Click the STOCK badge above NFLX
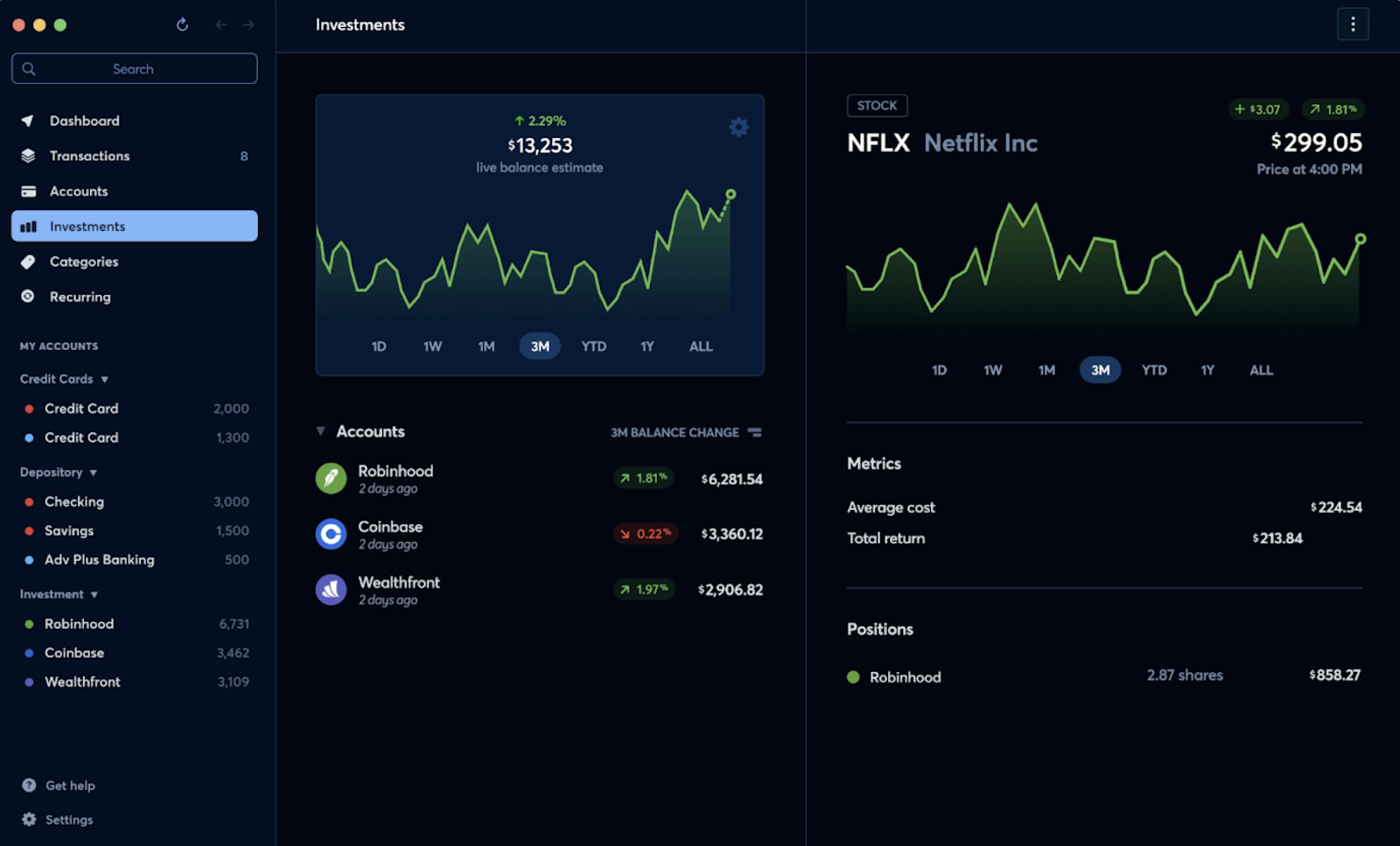1400x846 pixels. tap(877, 106)
